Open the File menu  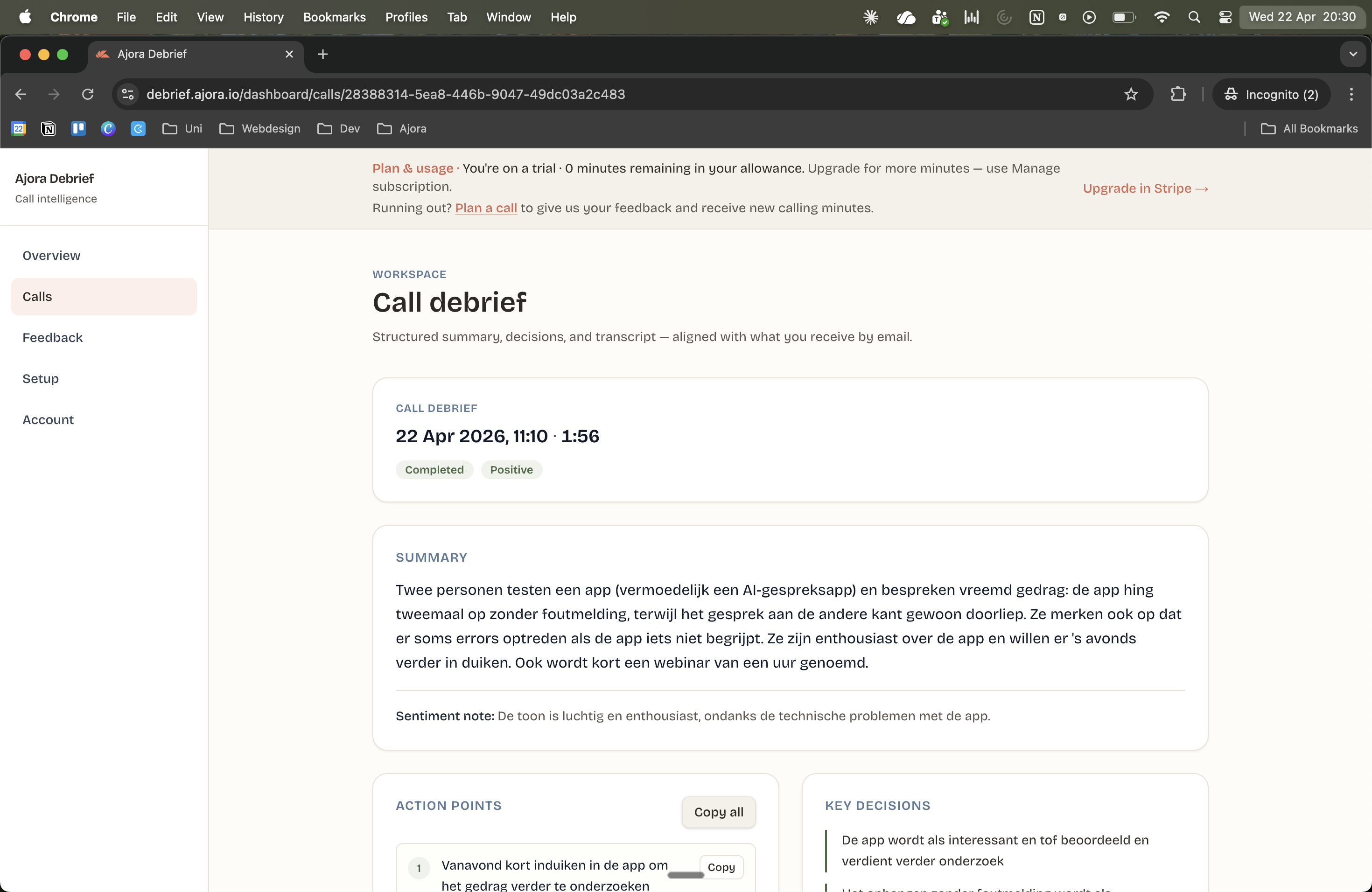[126, 17]
